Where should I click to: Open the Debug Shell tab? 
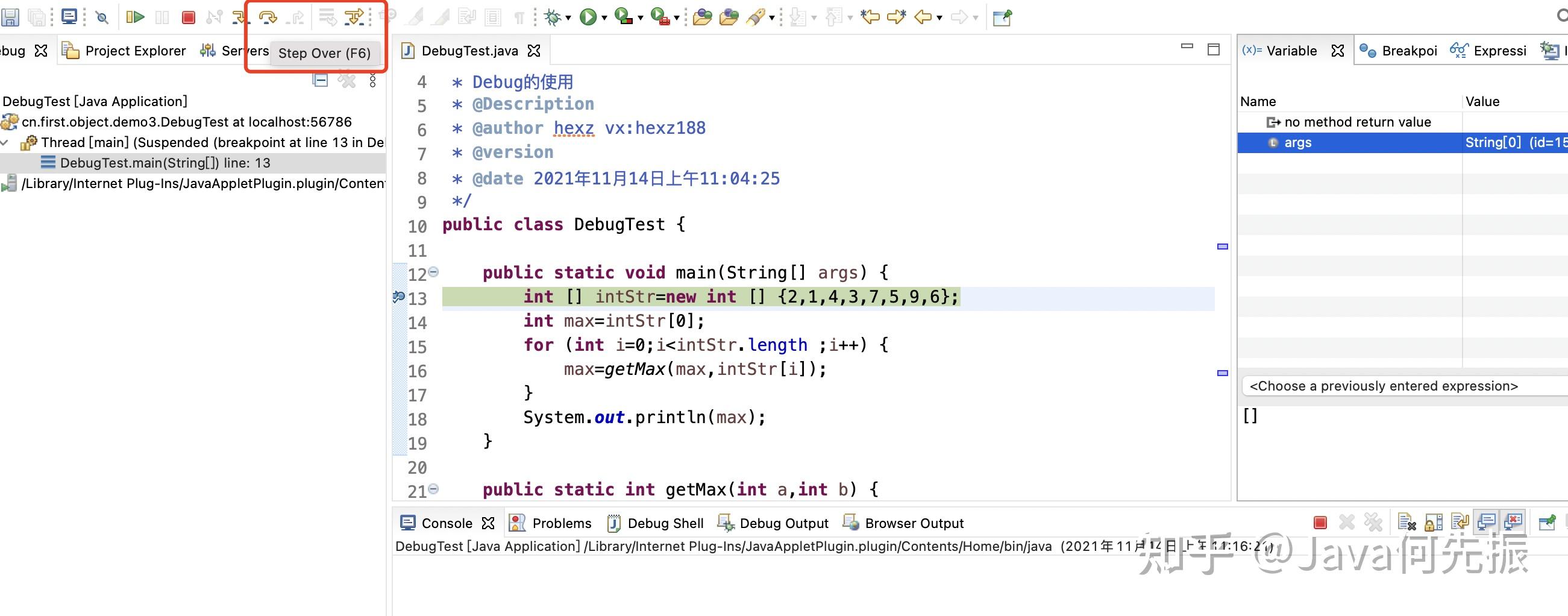[x=656, y=523]
